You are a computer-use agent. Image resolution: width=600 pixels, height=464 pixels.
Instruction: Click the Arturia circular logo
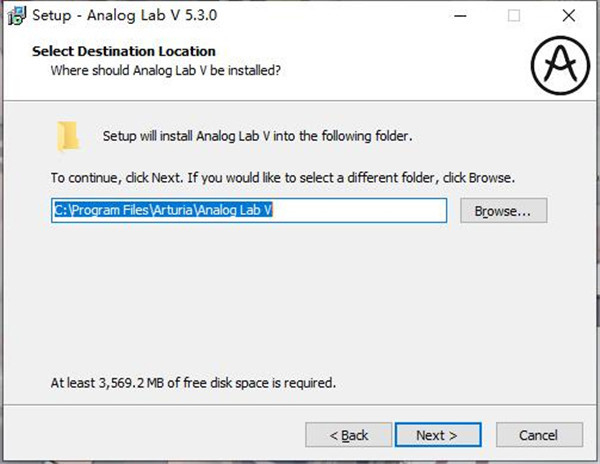(560, 65)
